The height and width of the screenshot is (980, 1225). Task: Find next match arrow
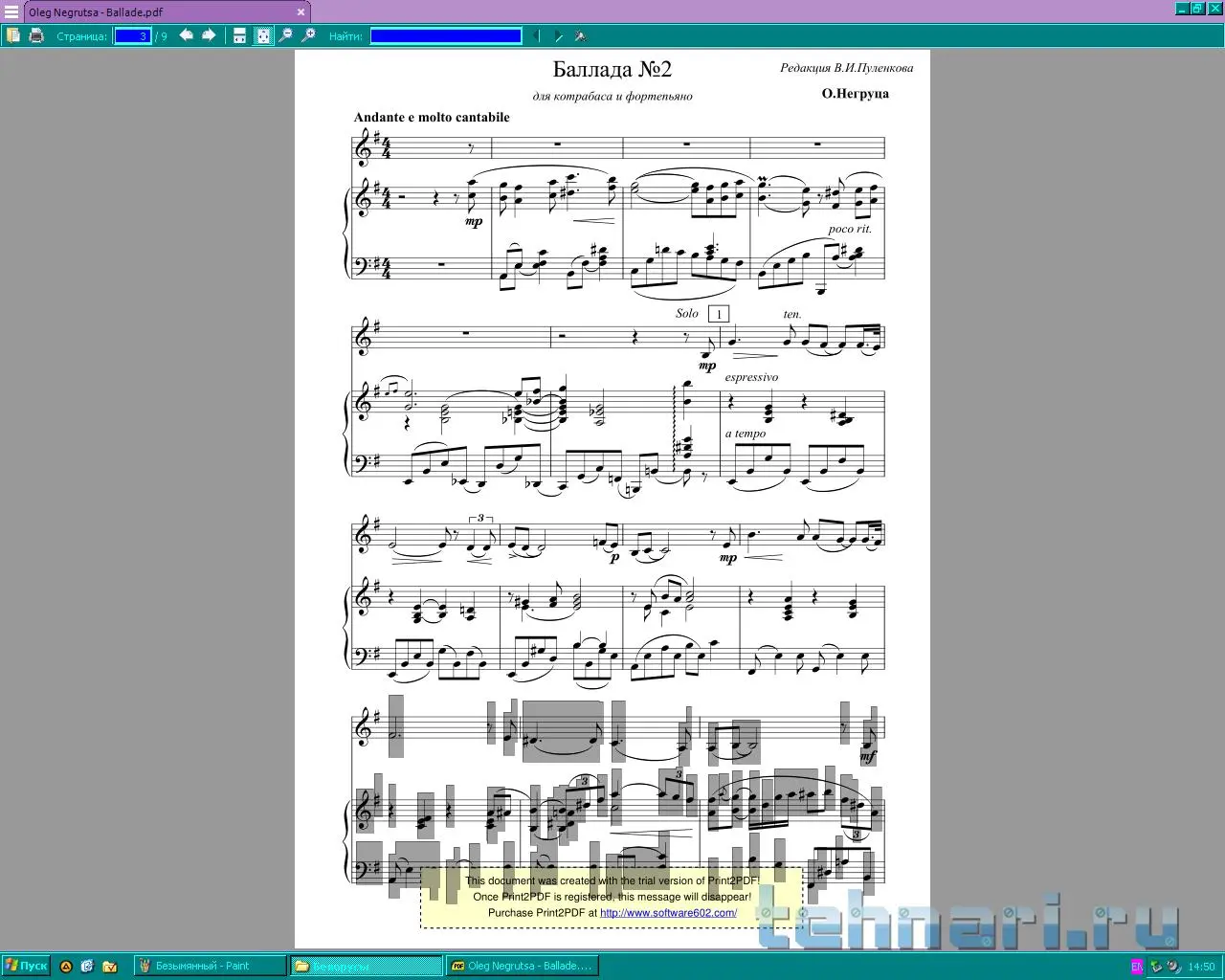[x=559, y=36]
